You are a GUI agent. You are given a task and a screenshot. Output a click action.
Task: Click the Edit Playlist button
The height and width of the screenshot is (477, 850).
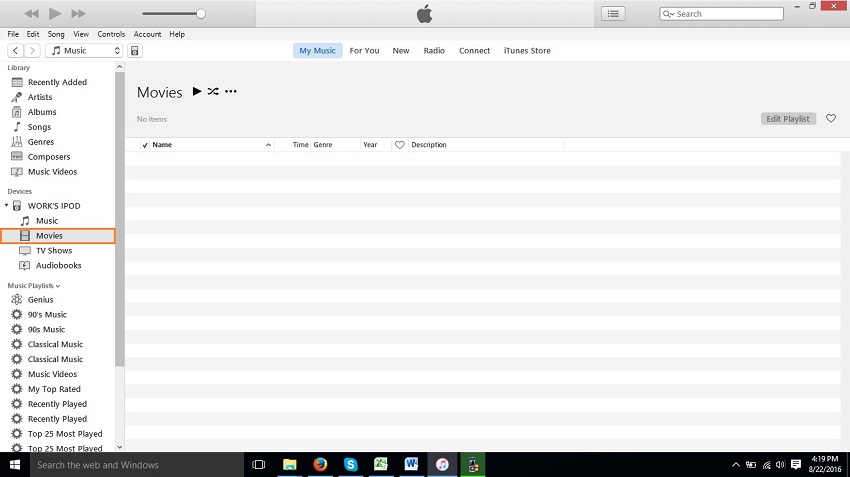click(x=787, y=119)
